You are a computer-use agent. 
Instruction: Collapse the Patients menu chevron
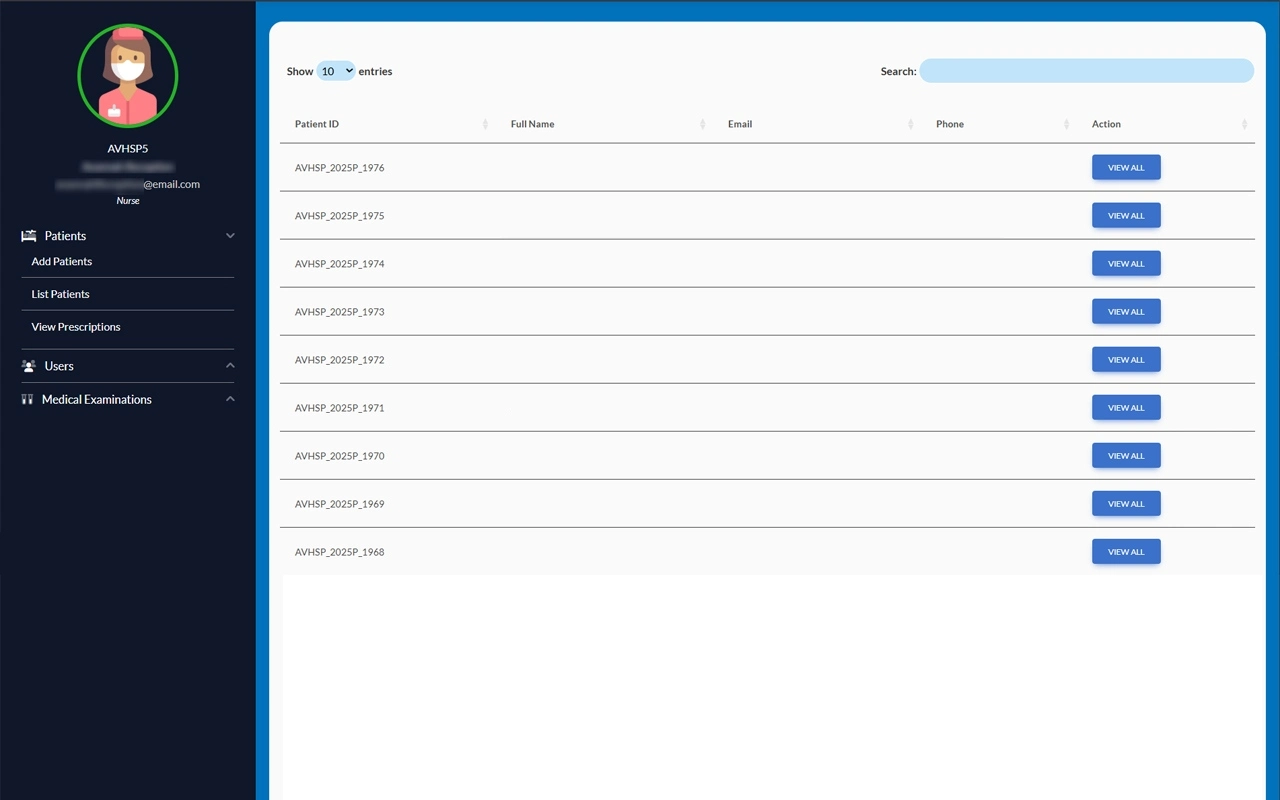[230, 236]
